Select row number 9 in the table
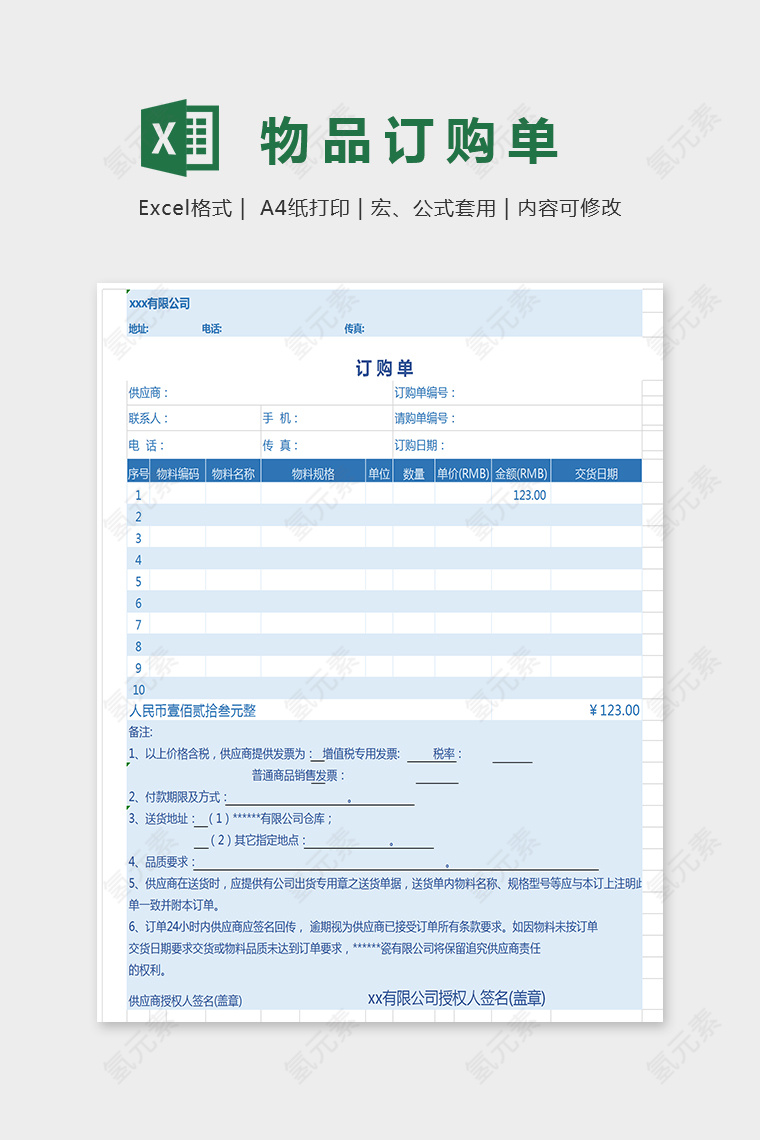Screen dimensions: 760x1140 click(138, 668)
